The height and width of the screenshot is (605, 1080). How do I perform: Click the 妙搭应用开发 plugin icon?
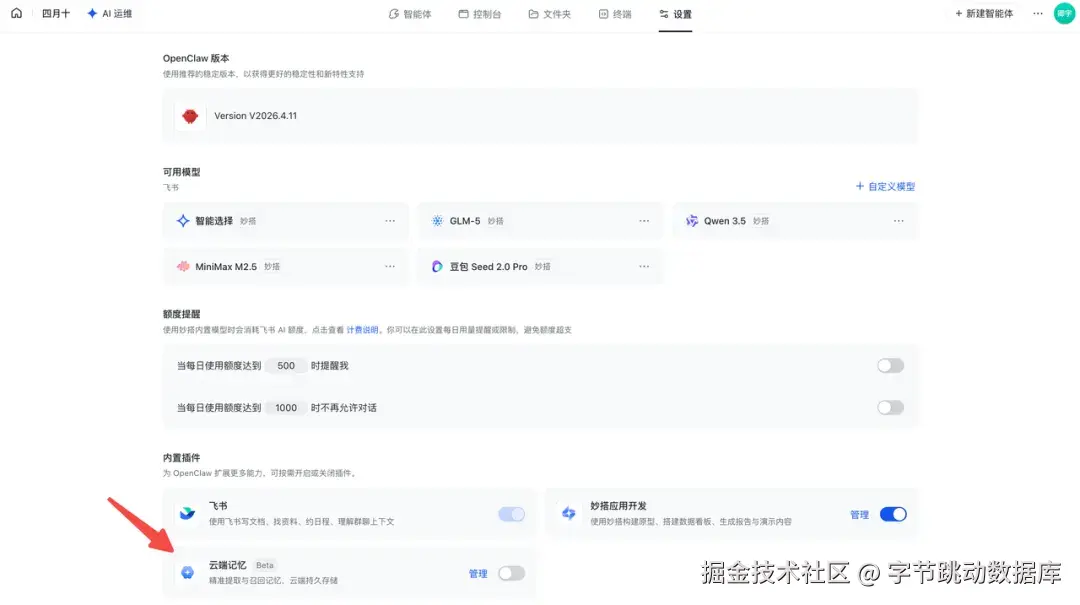pos(568,513)
